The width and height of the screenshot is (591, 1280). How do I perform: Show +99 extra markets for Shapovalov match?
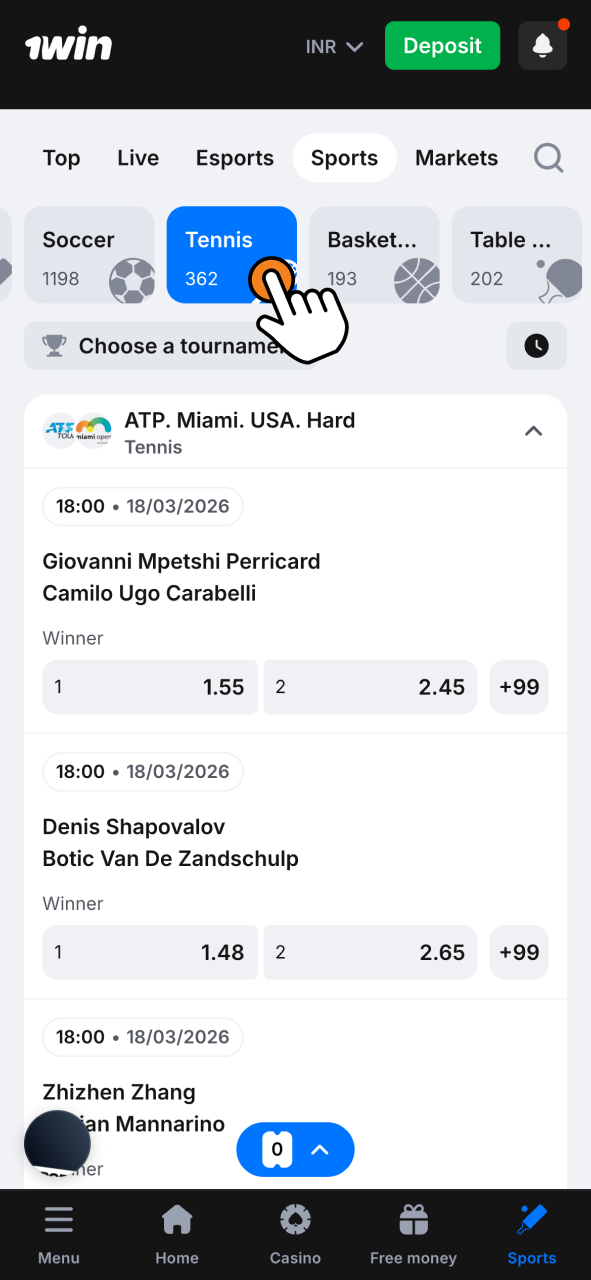pyautogui.click(x=519, y=952)
